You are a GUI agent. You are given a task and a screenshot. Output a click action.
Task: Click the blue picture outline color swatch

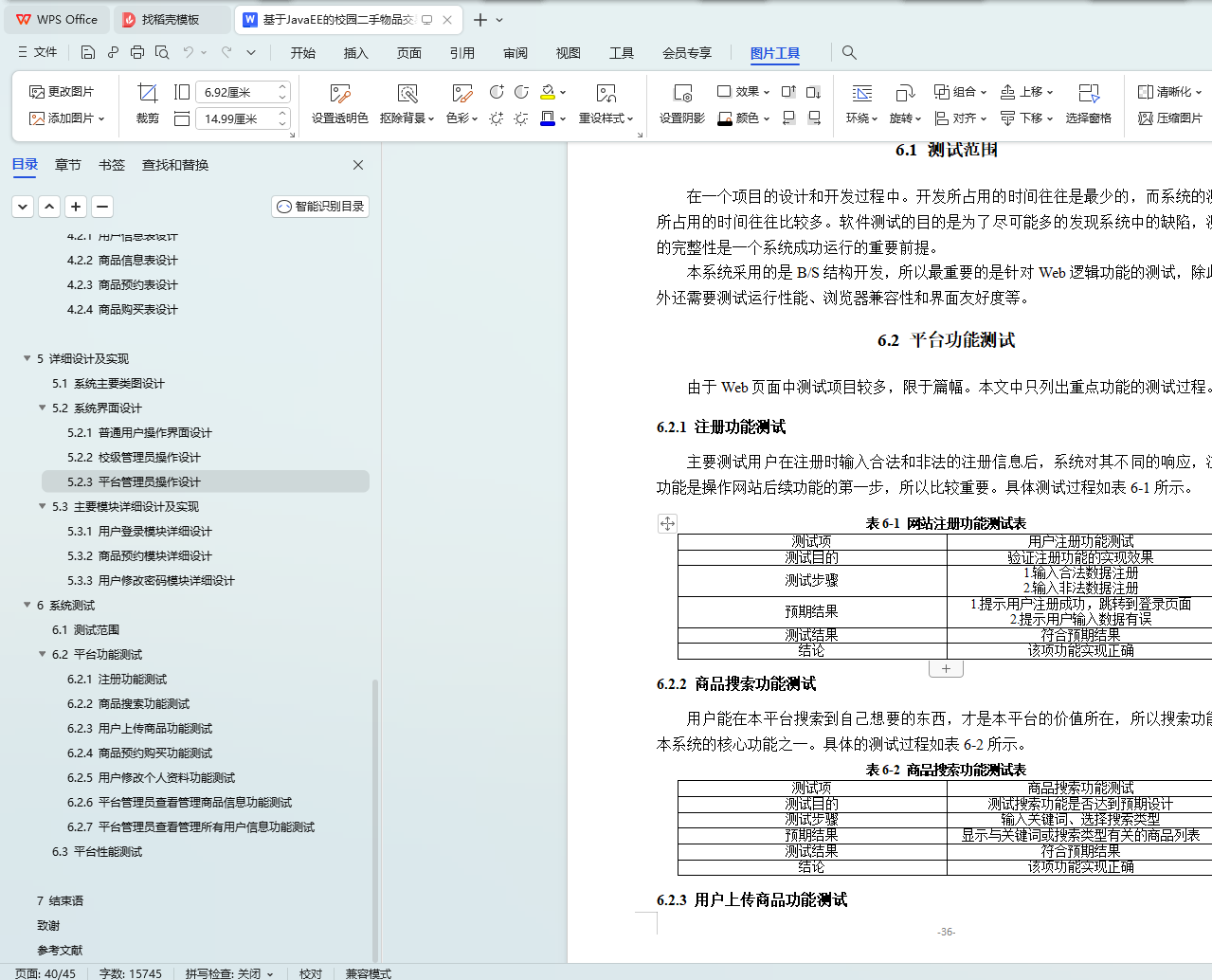(548, 118)
